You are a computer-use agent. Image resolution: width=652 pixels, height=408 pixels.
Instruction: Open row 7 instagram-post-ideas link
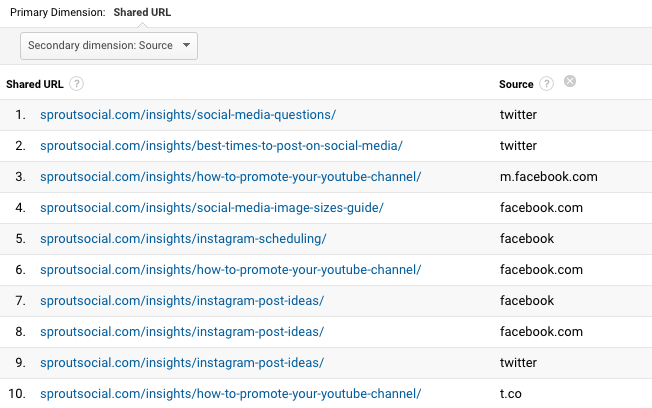(x=182, y=301)
